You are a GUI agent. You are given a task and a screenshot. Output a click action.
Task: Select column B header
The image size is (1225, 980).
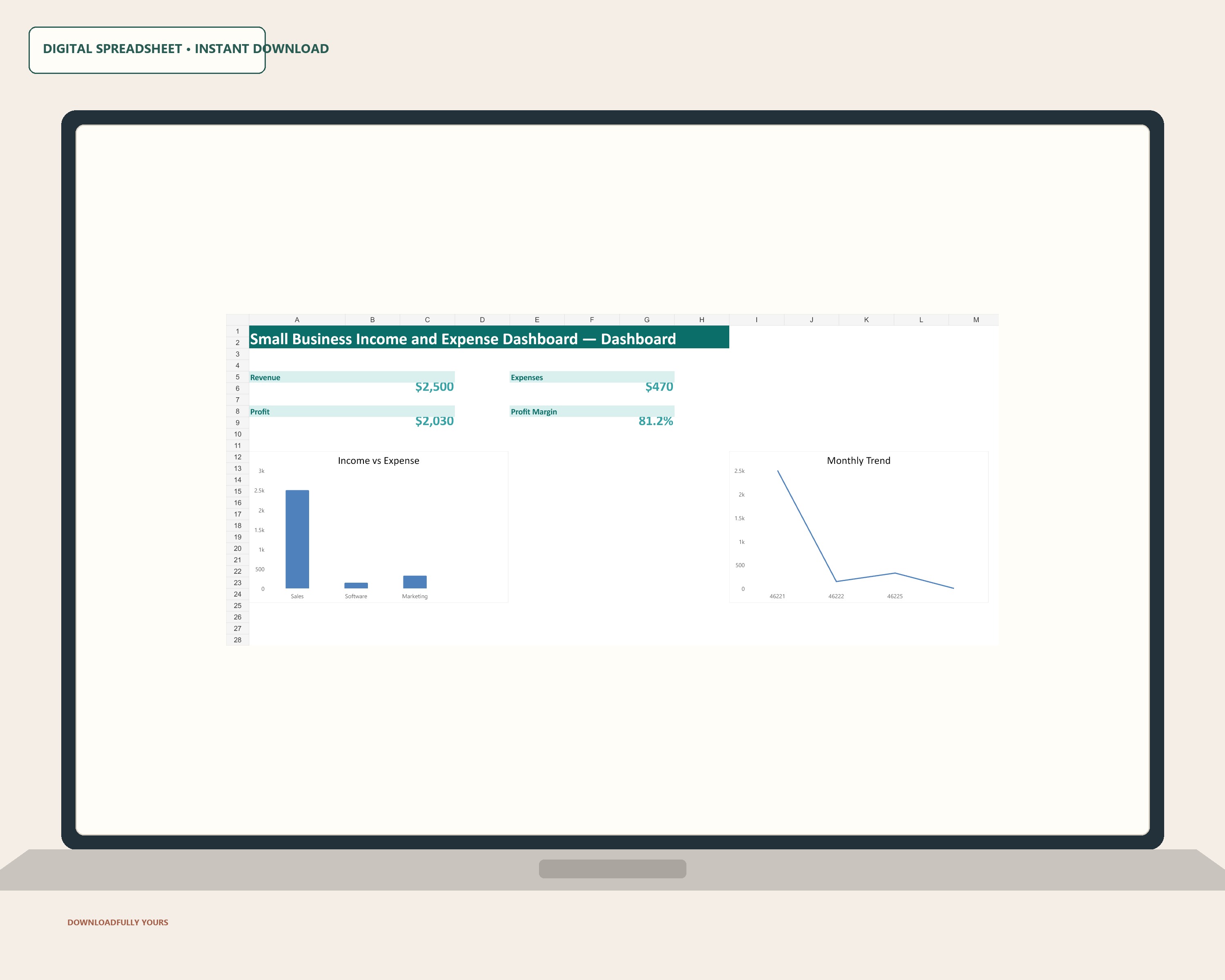point(372,320)
